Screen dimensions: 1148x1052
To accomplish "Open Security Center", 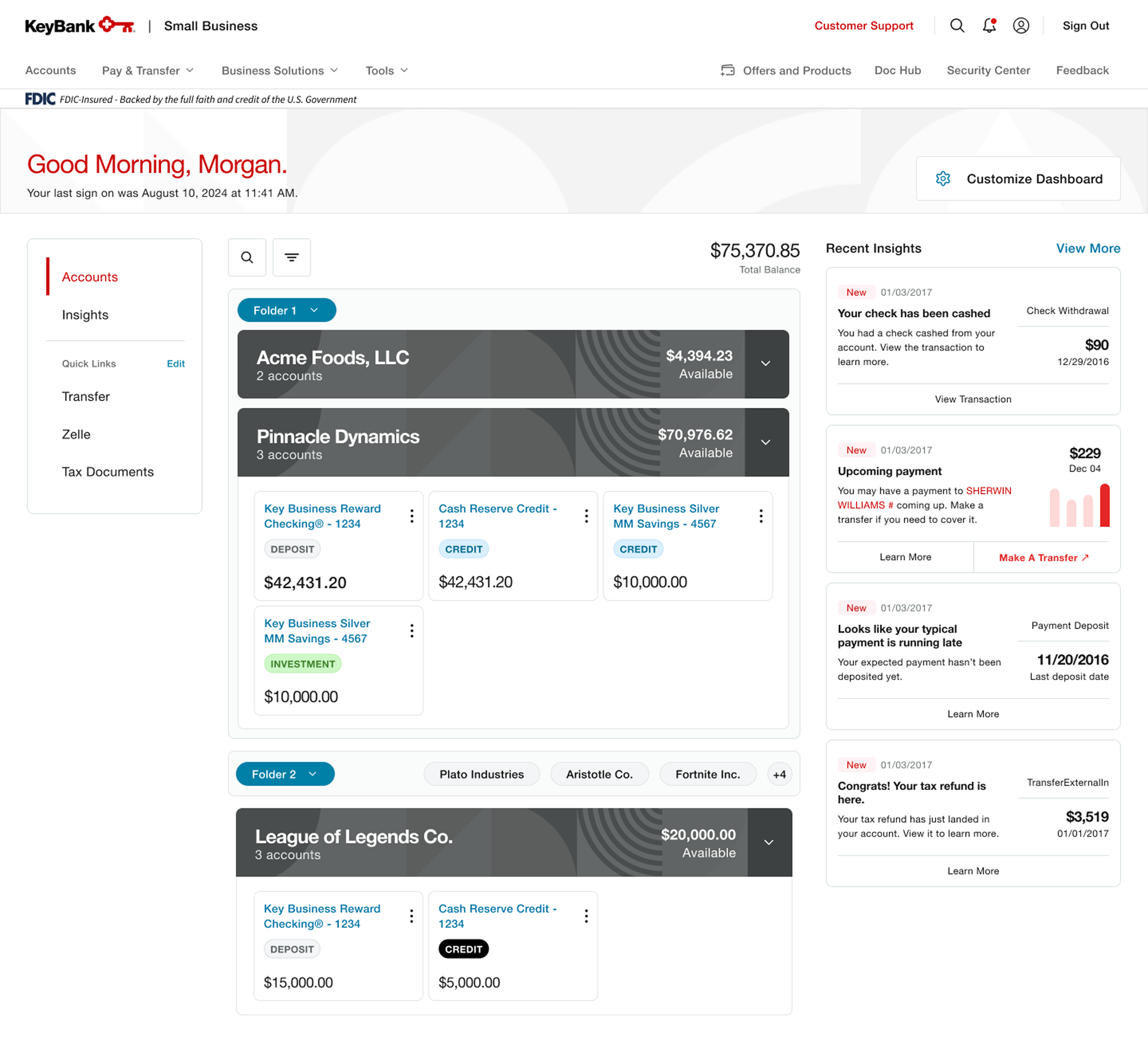I will 988,71.
